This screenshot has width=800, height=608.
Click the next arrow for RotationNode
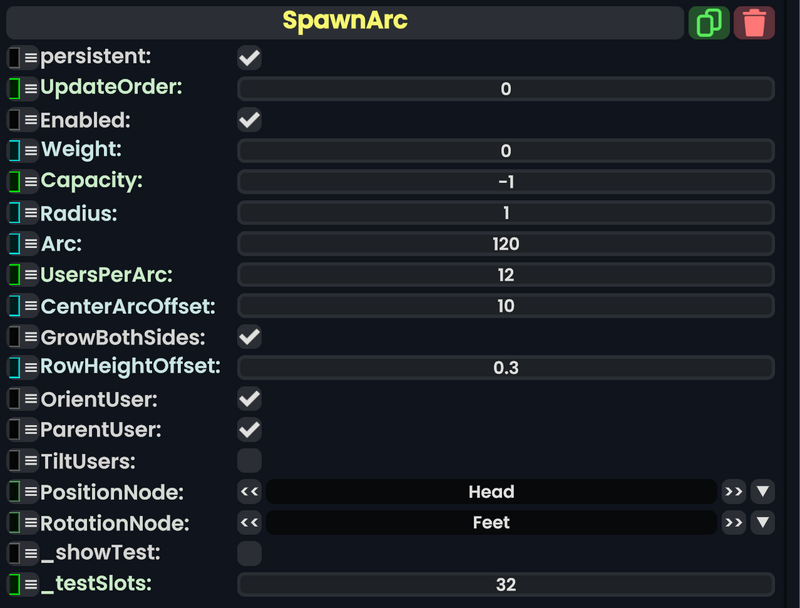point(733,522)
